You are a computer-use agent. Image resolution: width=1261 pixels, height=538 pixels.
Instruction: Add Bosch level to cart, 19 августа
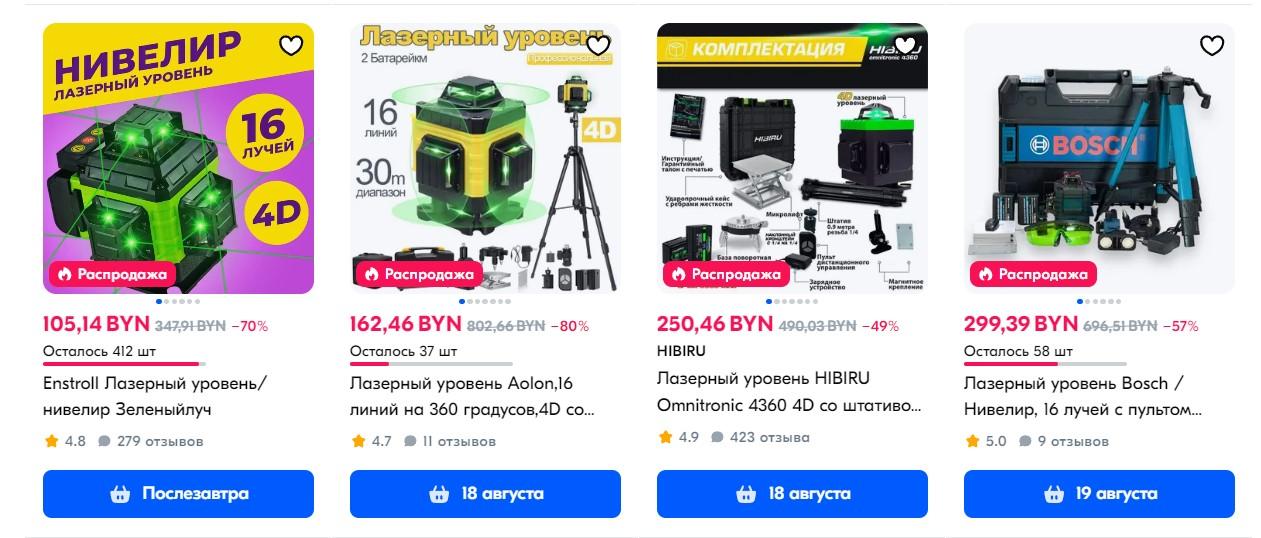(1099, 494)
